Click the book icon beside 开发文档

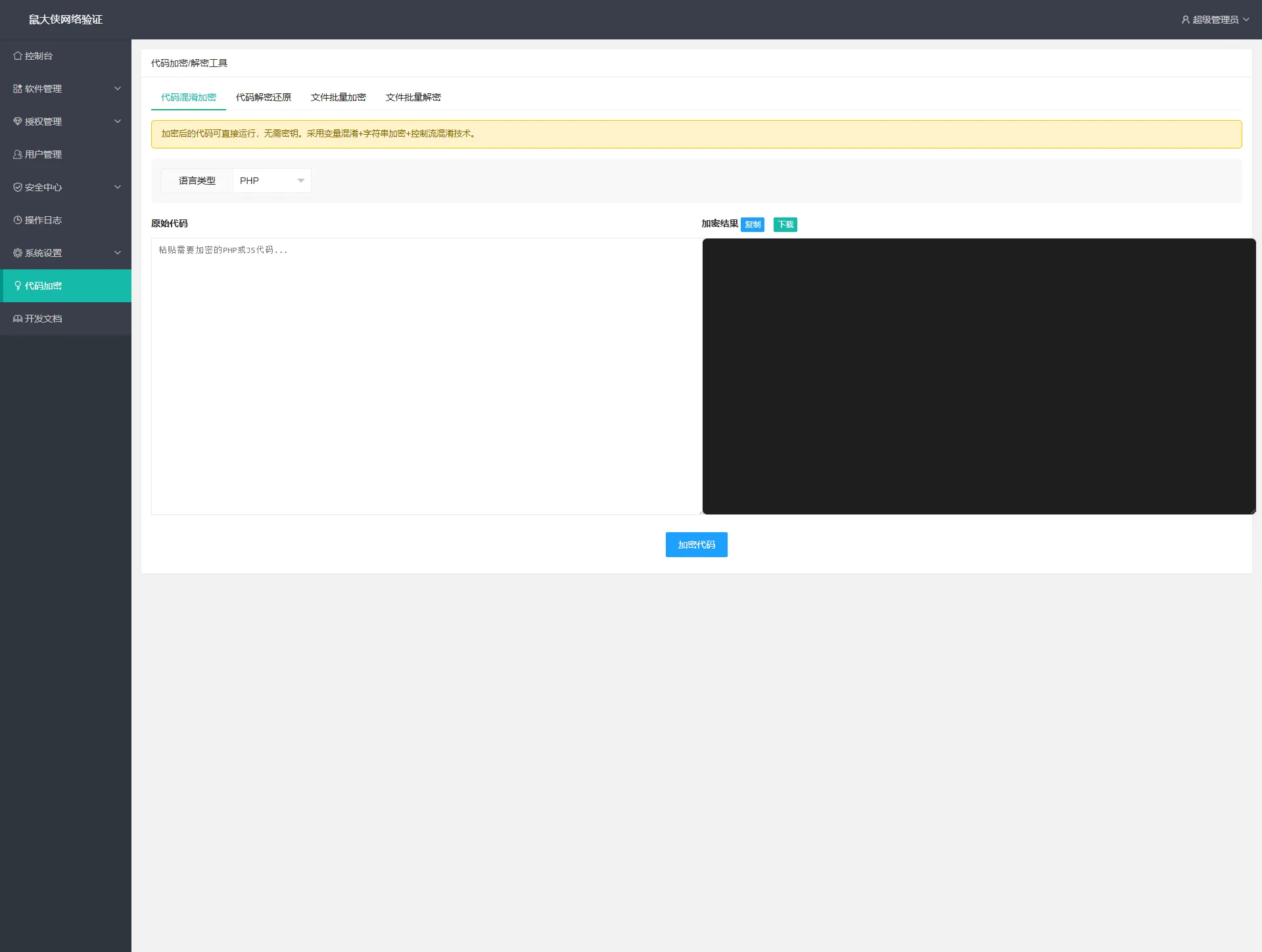[18, 319]
